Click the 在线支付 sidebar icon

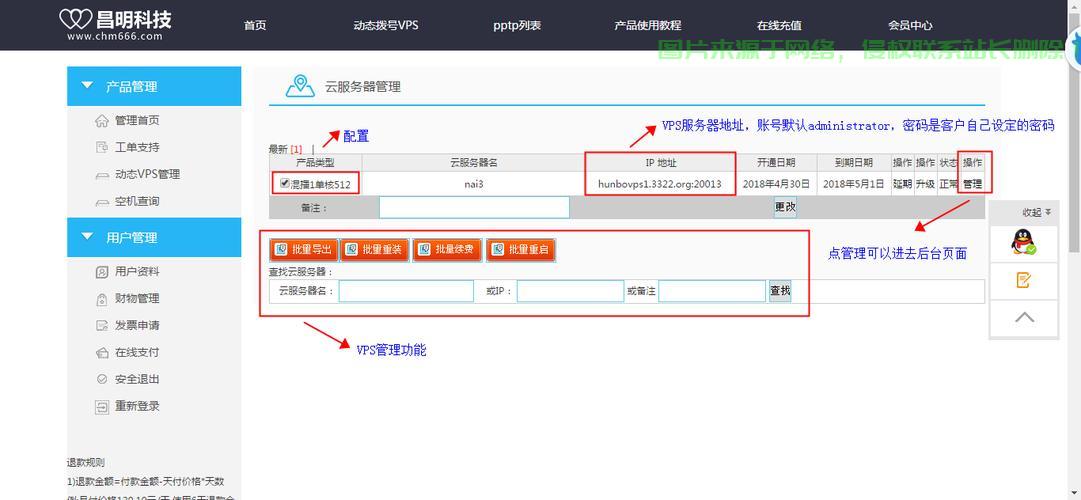point(101,353)
